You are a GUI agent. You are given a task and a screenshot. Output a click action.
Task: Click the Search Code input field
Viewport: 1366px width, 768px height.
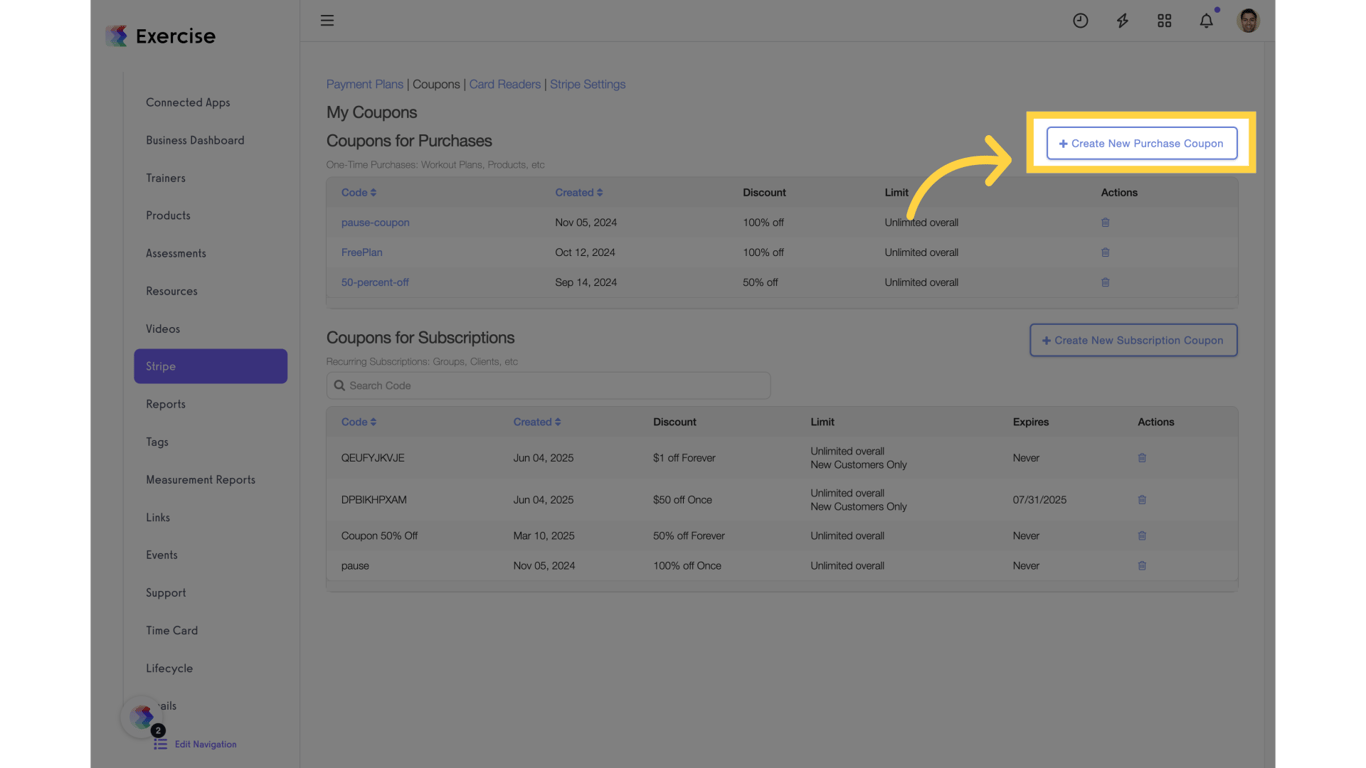(x=548, y=385)
